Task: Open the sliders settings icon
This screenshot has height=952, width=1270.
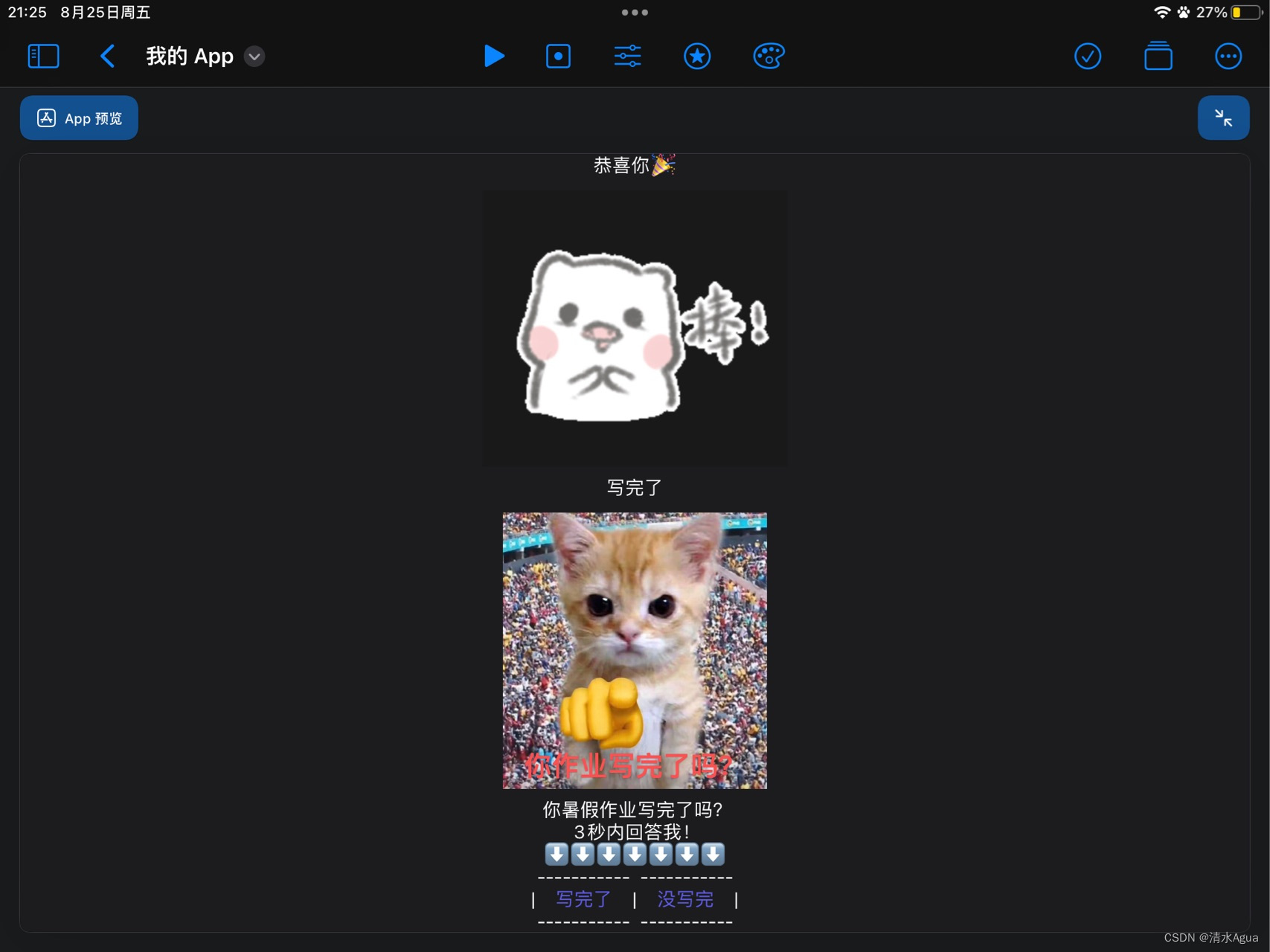Action: (x=627, y=57)
